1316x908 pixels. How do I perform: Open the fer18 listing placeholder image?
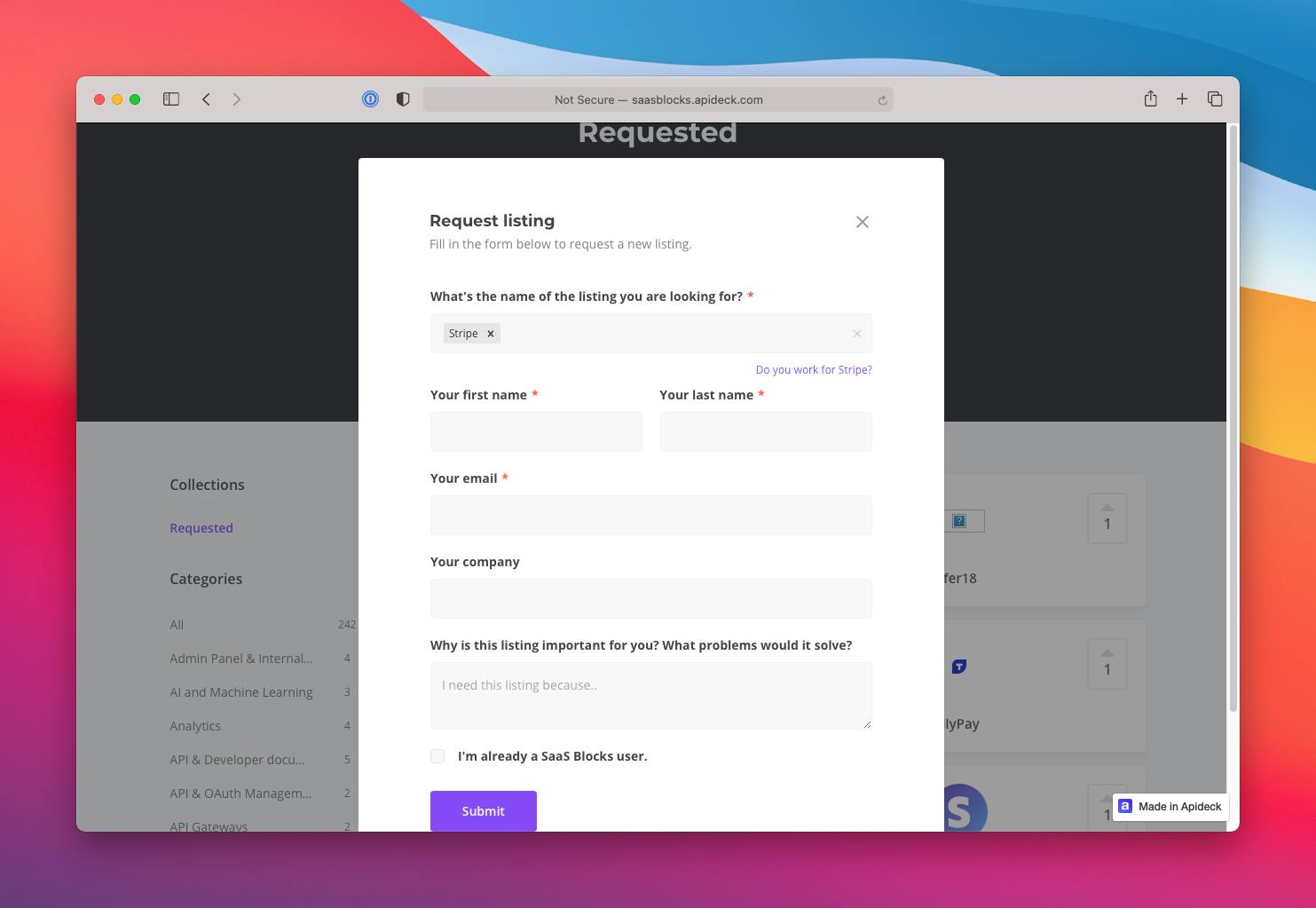coord(965,521)
